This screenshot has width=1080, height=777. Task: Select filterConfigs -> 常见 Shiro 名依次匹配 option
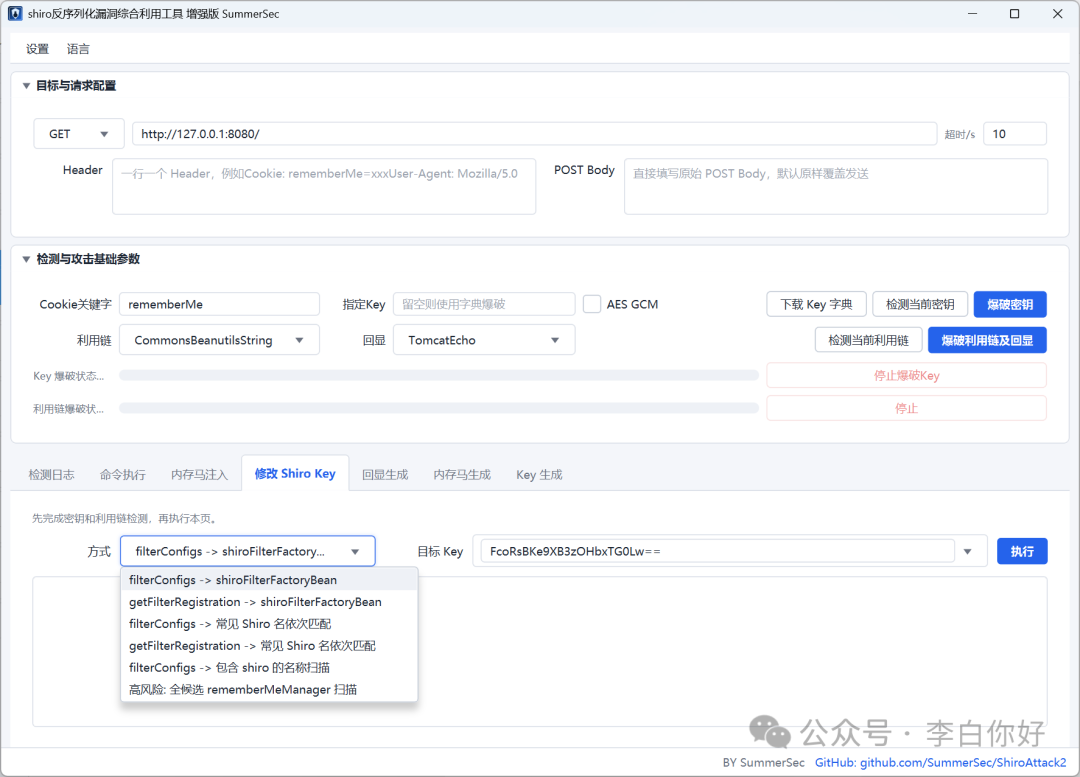coord(269,624)
